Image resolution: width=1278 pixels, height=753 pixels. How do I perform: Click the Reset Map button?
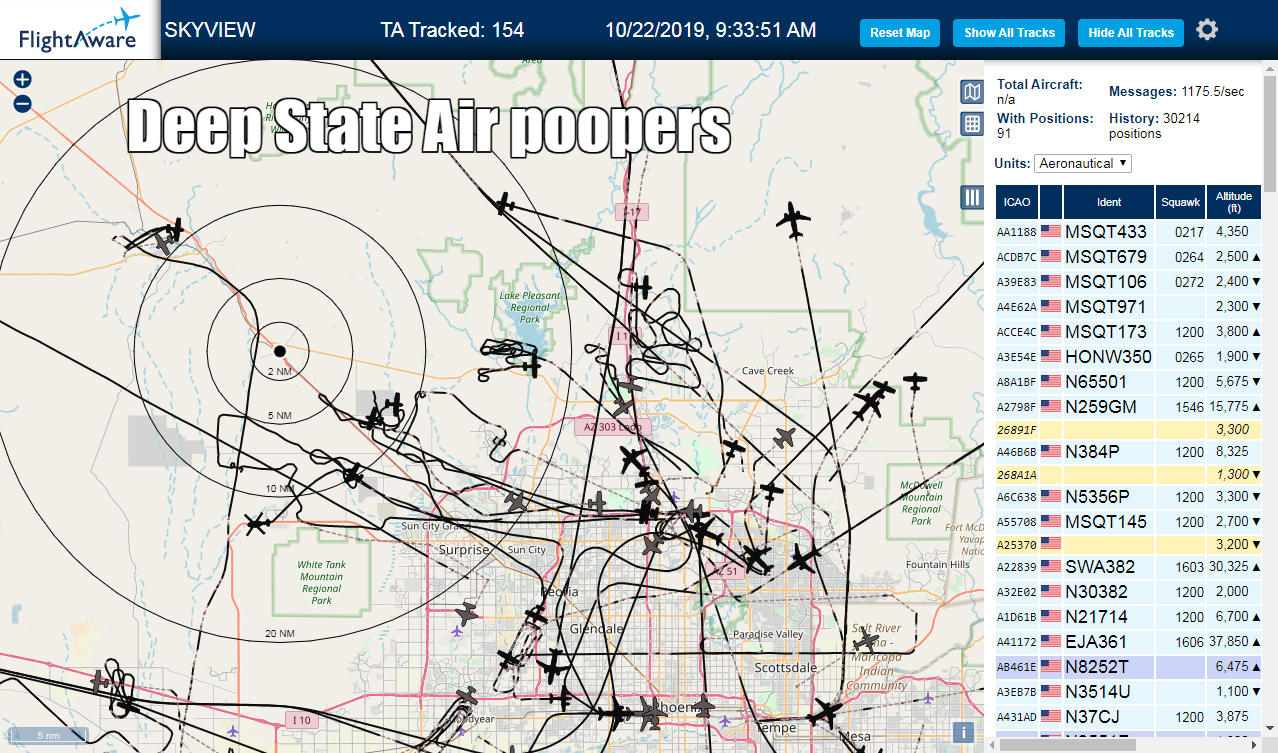pyautogui.click(x=900, y=33)
